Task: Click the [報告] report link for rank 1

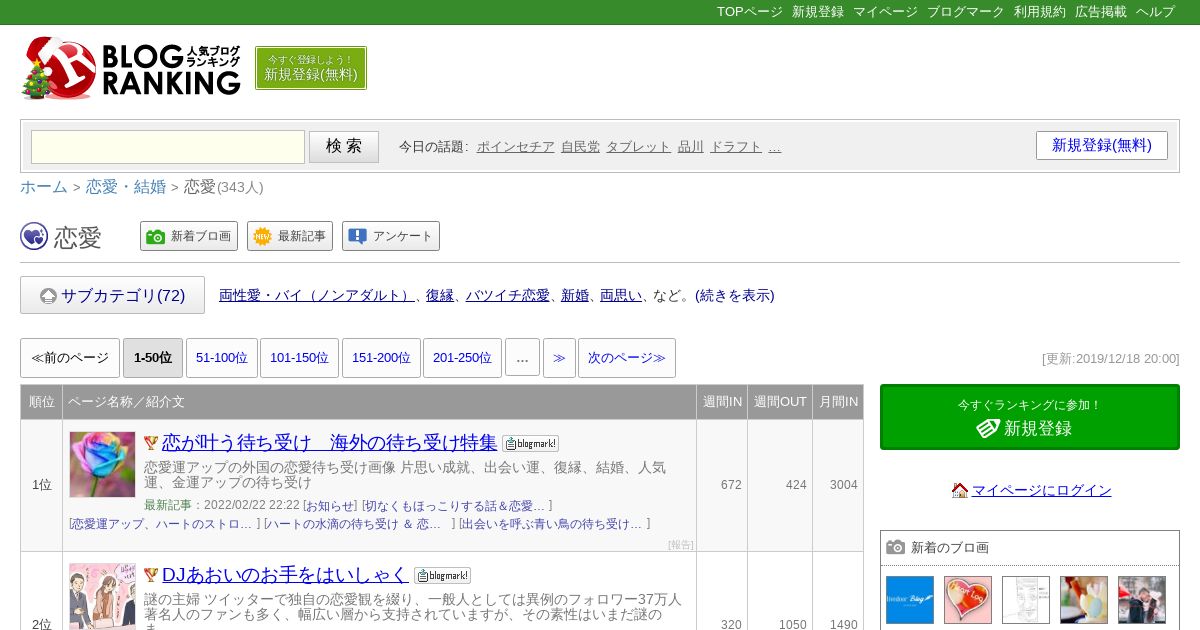Action: pos(680,545)
